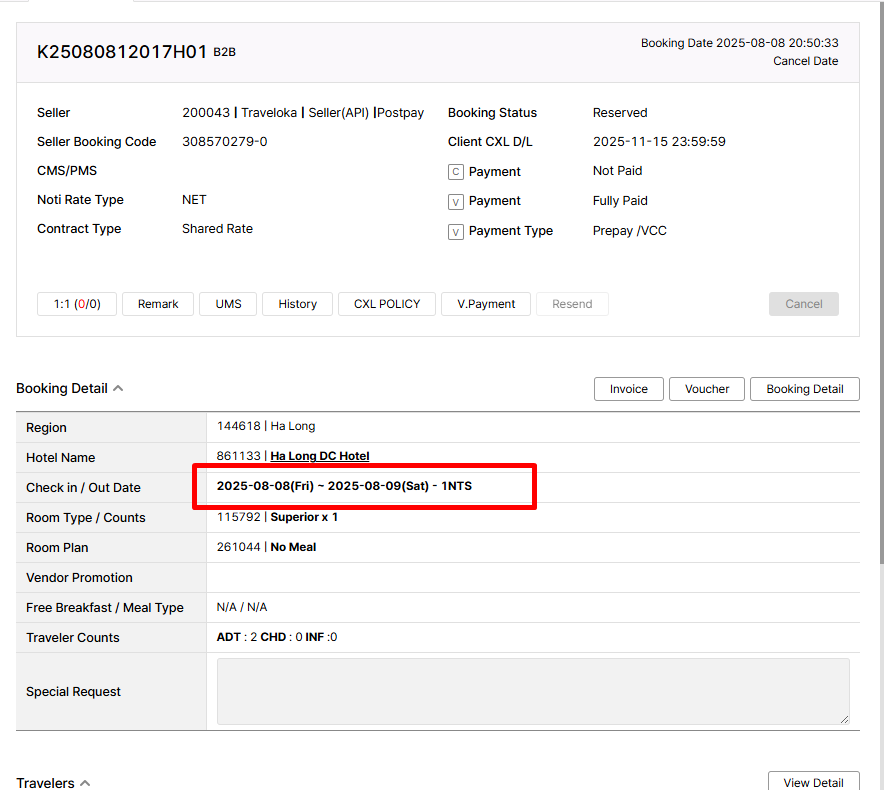The height and width of the screenshot is (790, 884).
Task: Click the C badge beside Payment
Action: 456,172
